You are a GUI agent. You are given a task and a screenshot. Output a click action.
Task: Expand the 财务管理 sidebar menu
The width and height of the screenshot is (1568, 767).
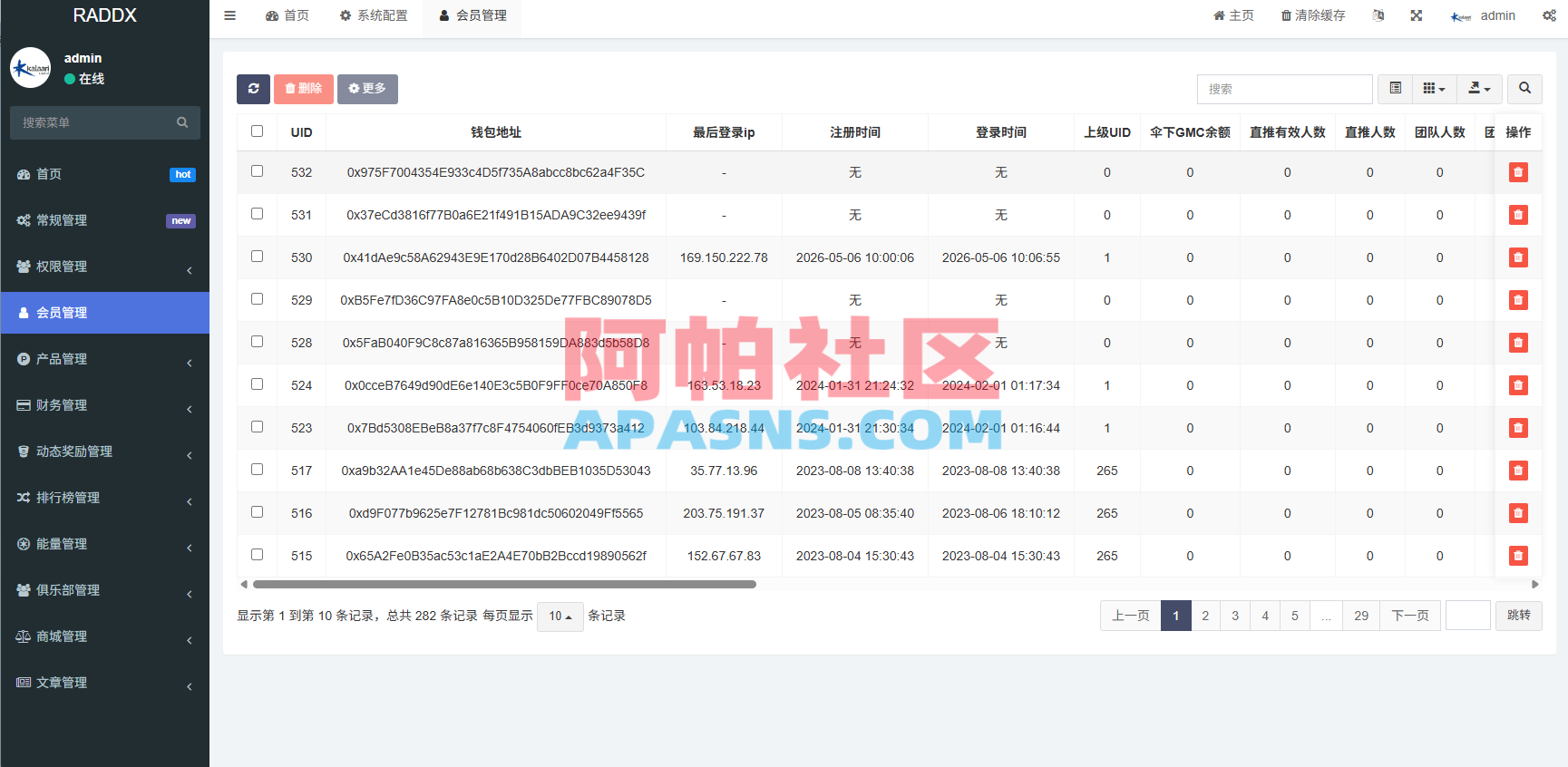click(x=105, y=405)
